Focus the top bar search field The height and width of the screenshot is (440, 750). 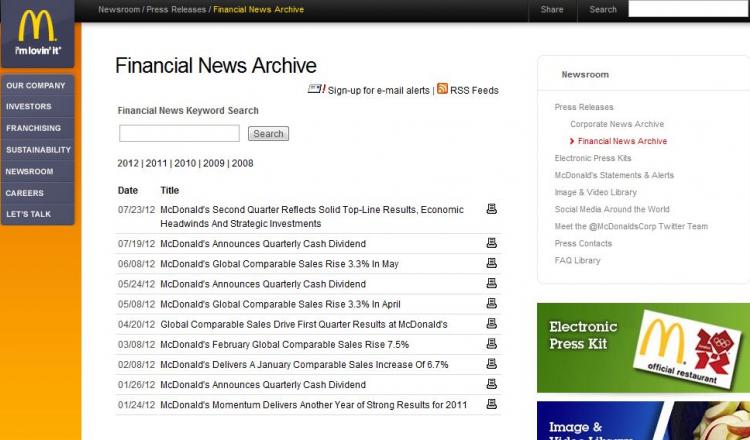pos(689,9)
